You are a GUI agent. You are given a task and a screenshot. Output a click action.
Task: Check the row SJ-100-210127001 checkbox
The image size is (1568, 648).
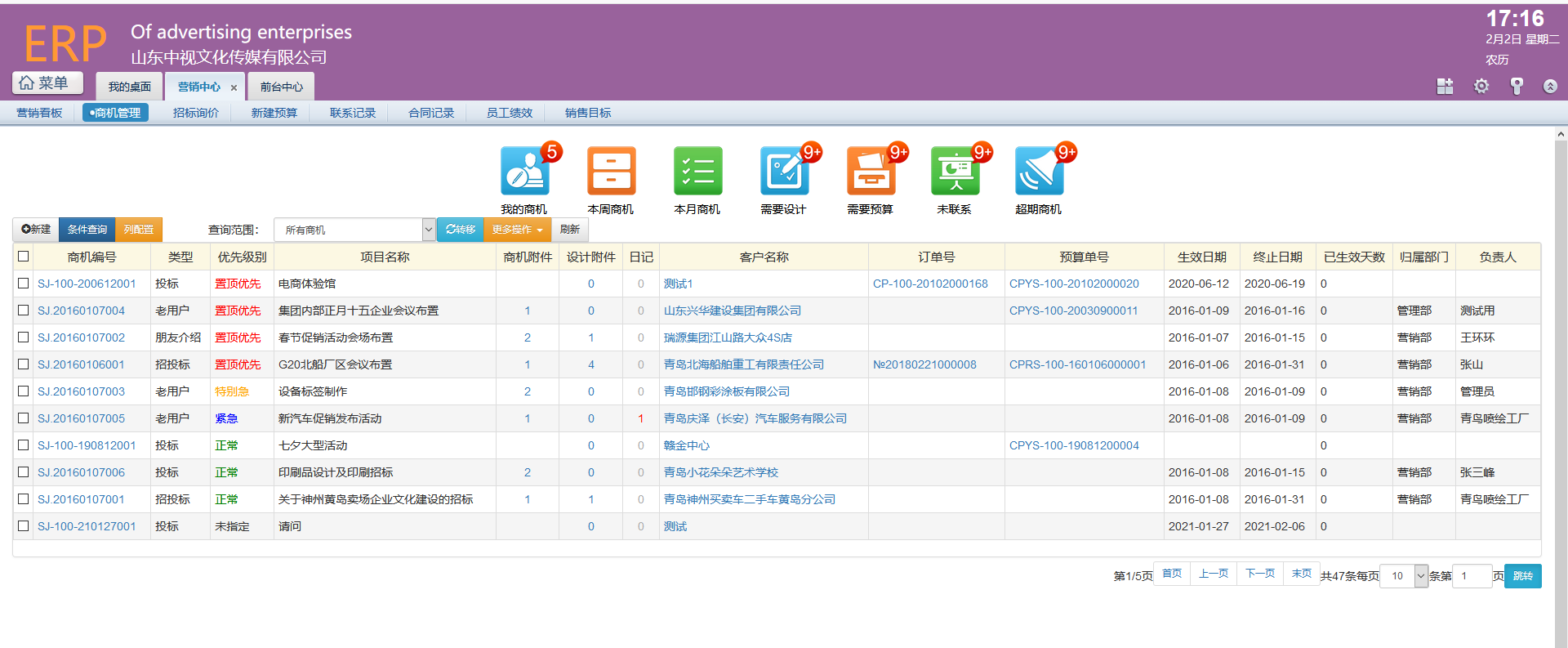click(x=24, y=526)
